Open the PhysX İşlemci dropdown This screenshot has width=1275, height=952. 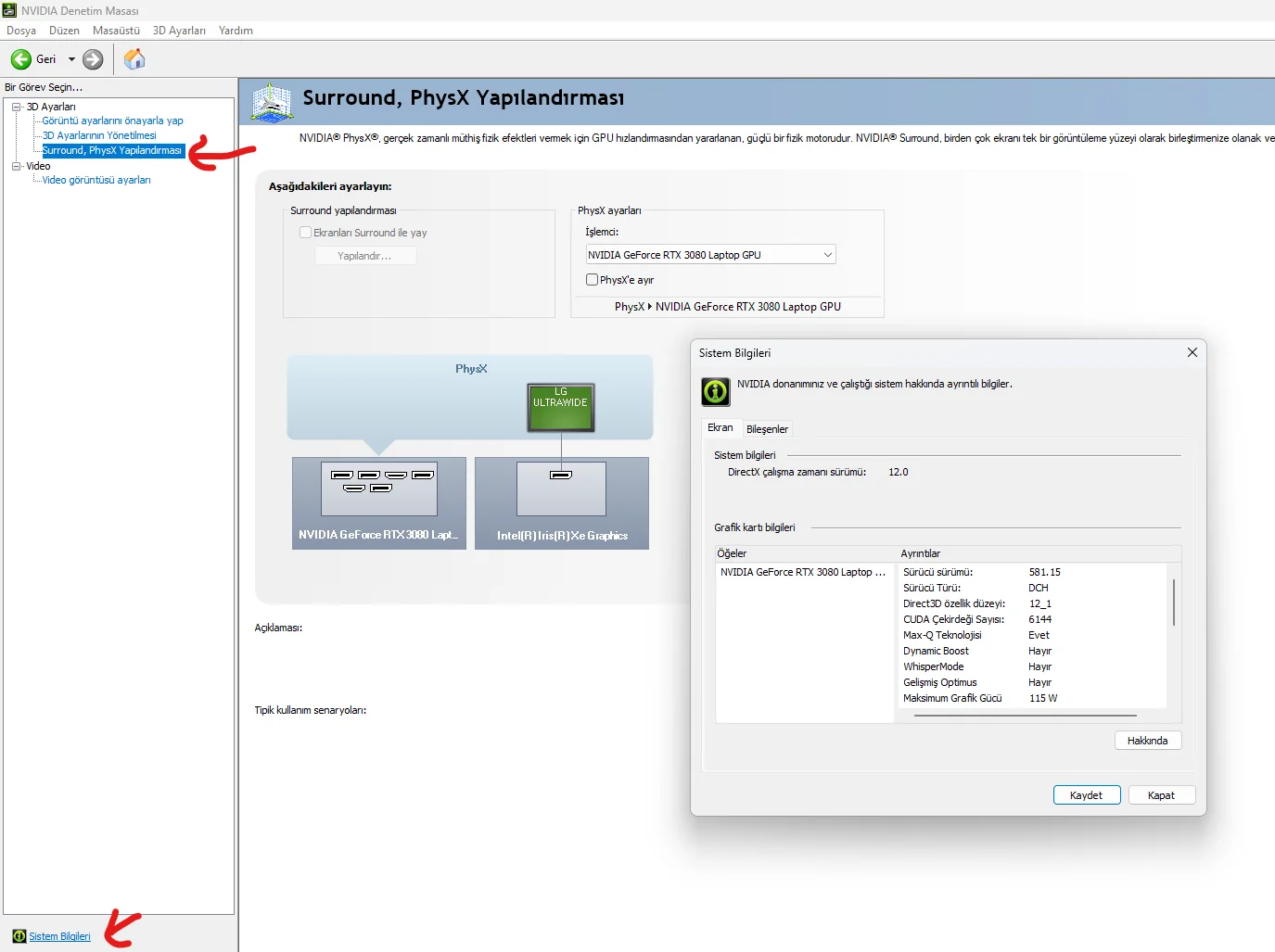click(710, 255)
